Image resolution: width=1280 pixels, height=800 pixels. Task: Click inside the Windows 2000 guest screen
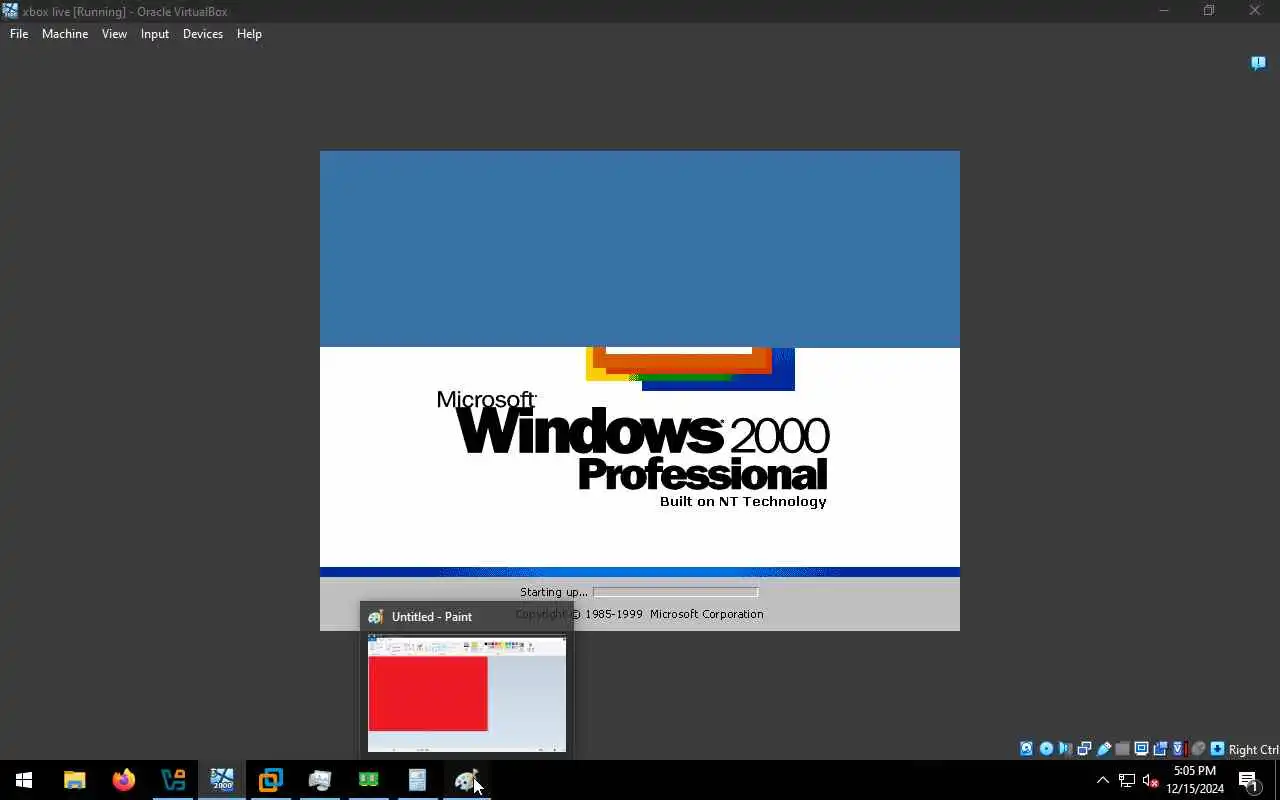point(640,391)
